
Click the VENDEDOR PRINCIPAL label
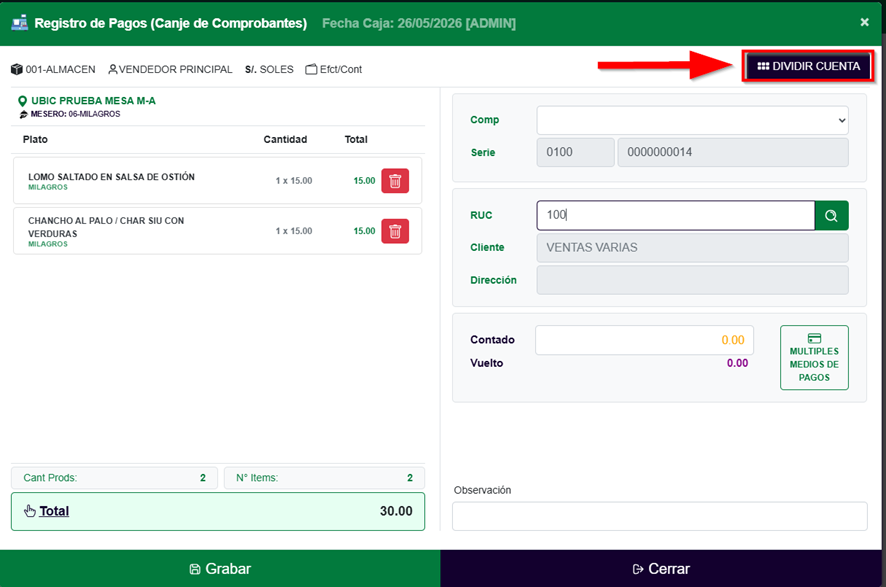click(x=175, y=69)
